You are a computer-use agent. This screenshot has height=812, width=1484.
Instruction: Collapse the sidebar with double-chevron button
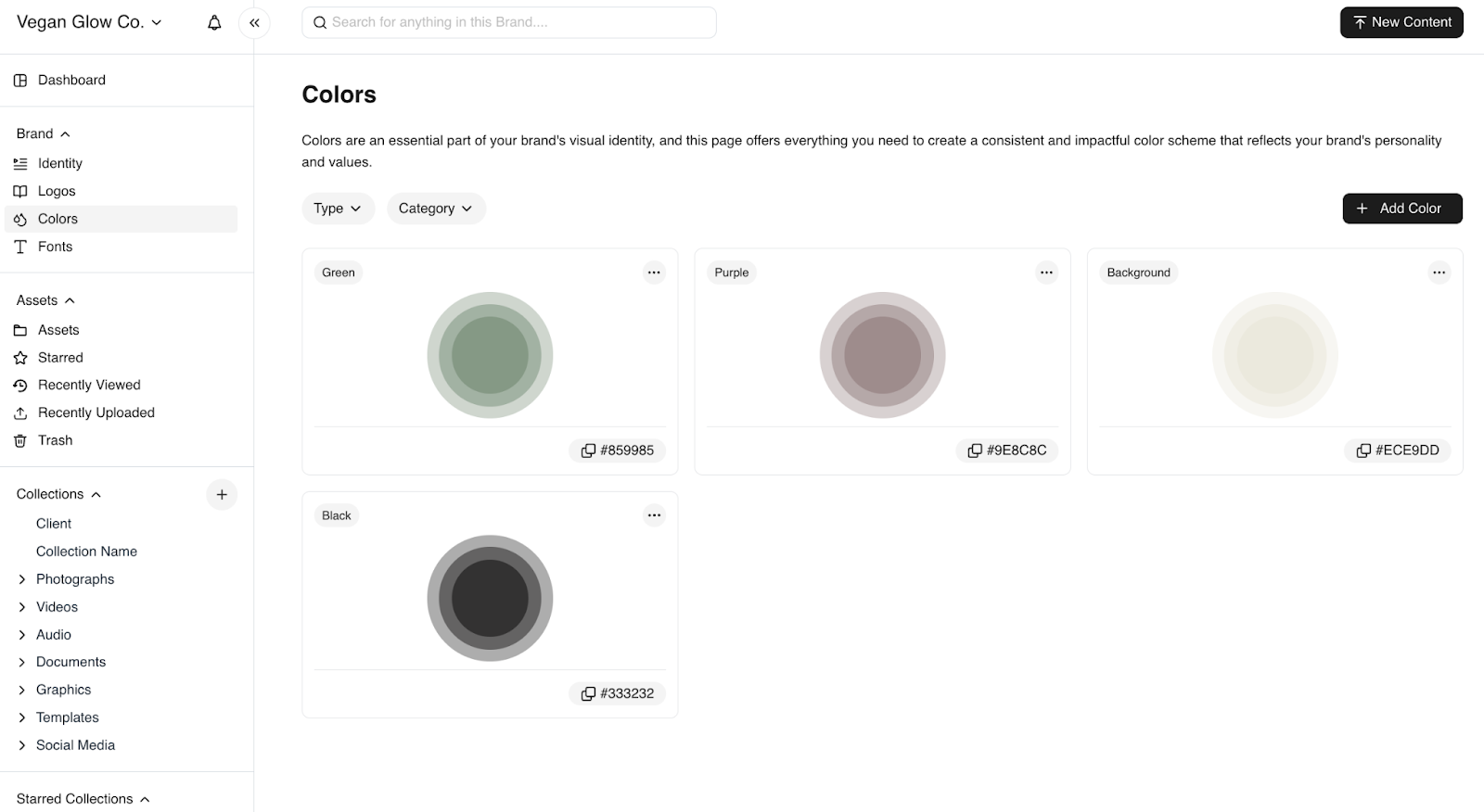tap(254, 22)
